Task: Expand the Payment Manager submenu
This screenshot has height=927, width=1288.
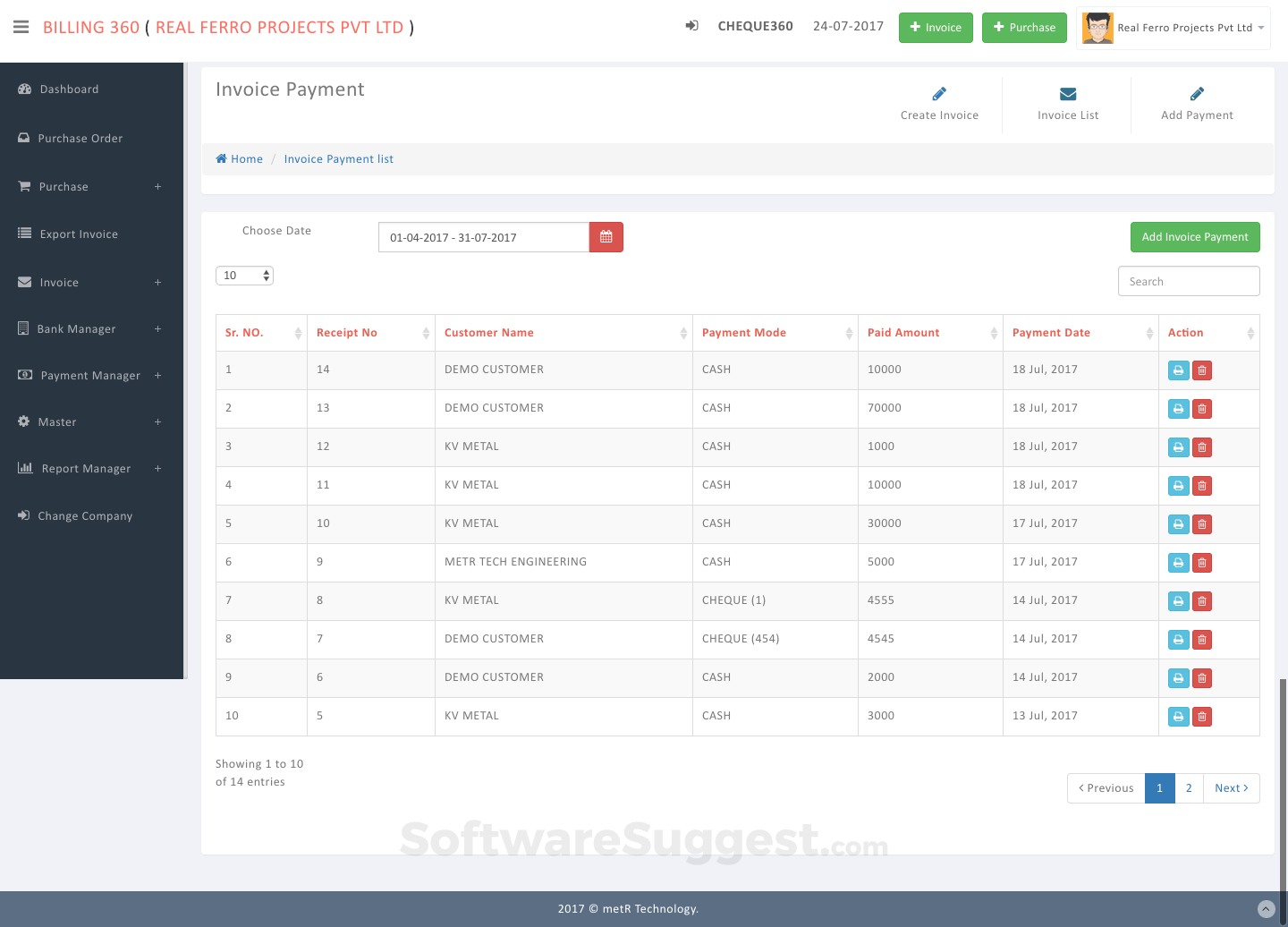Action: 157,375
